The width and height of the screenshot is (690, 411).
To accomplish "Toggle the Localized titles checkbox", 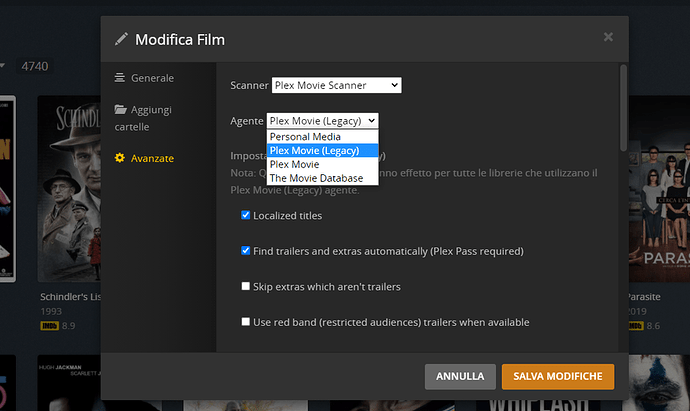I will [x=246, y=215].
